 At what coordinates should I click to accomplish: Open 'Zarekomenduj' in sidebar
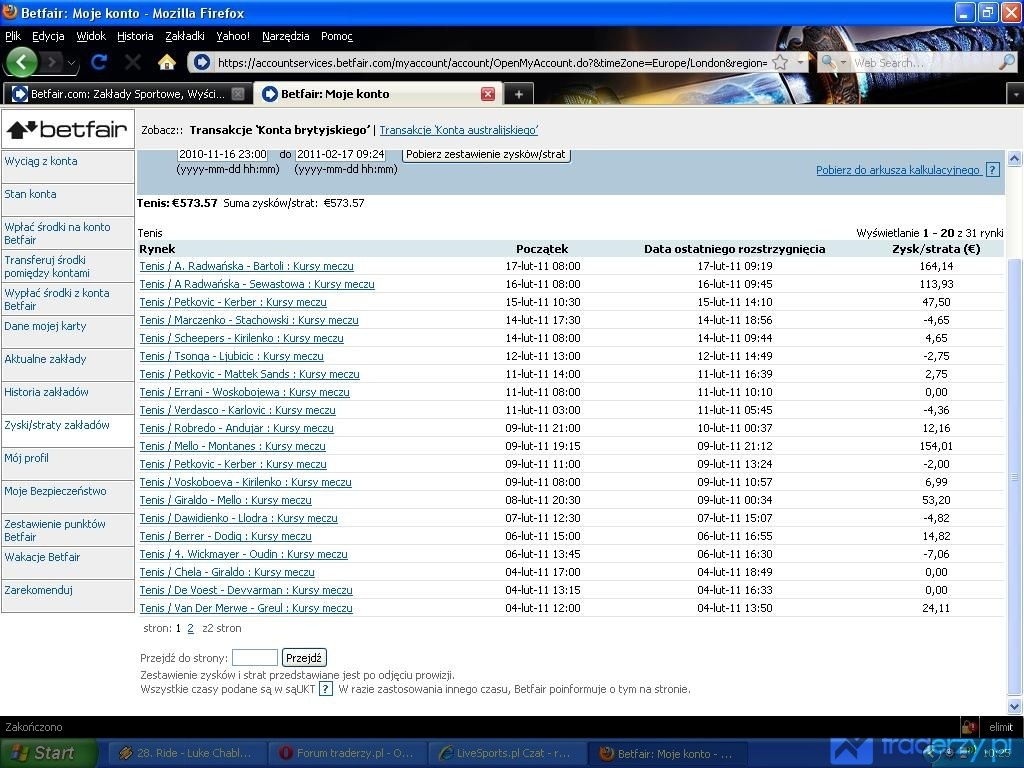[x=39, y=590]
